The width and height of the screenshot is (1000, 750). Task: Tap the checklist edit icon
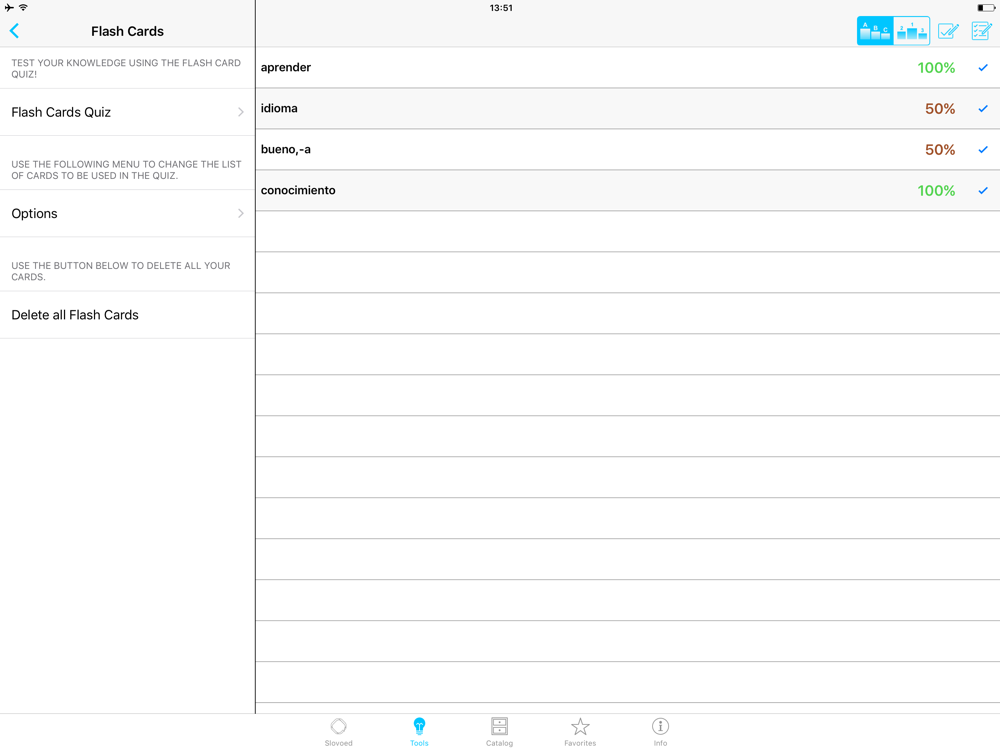point(982,31)
